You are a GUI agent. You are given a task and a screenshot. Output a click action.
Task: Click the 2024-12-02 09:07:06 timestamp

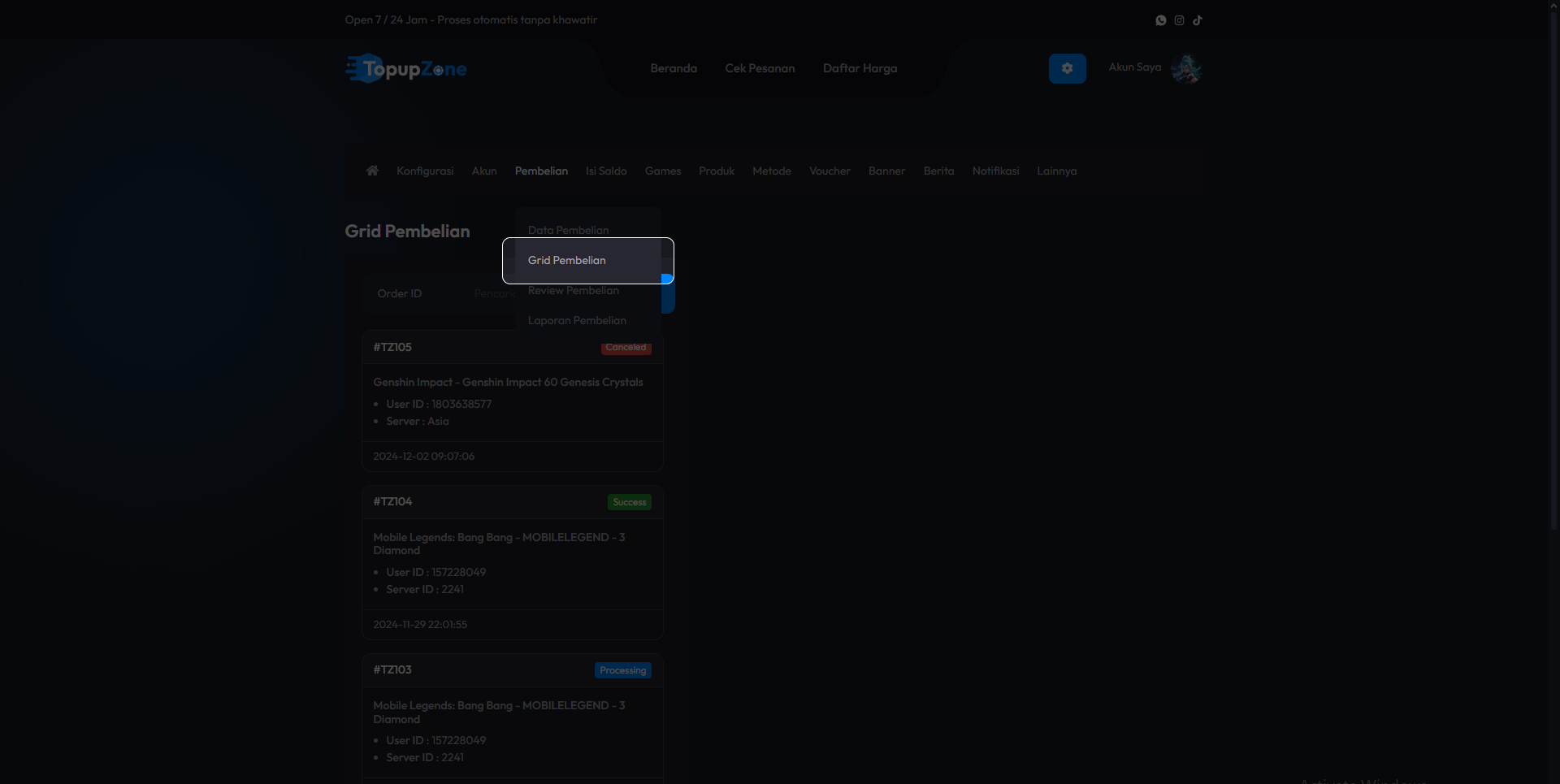(x=424, y=457)
